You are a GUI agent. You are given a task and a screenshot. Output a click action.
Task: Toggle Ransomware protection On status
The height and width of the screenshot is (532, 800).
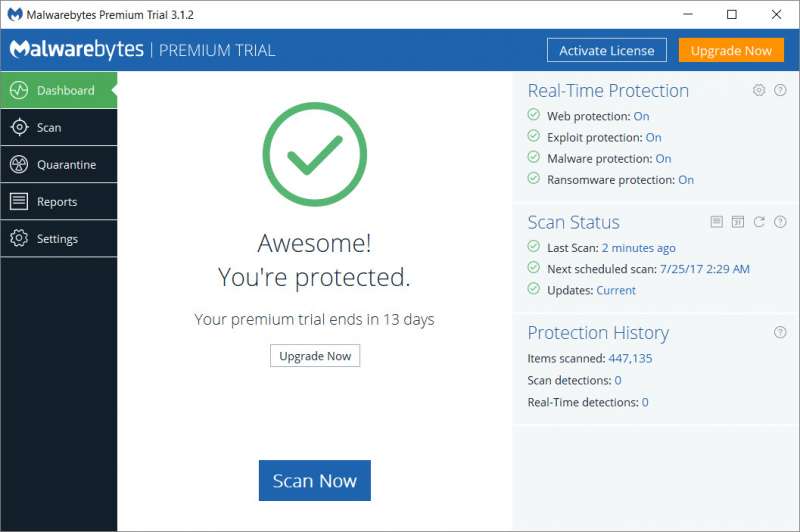(x=686, y=180)
